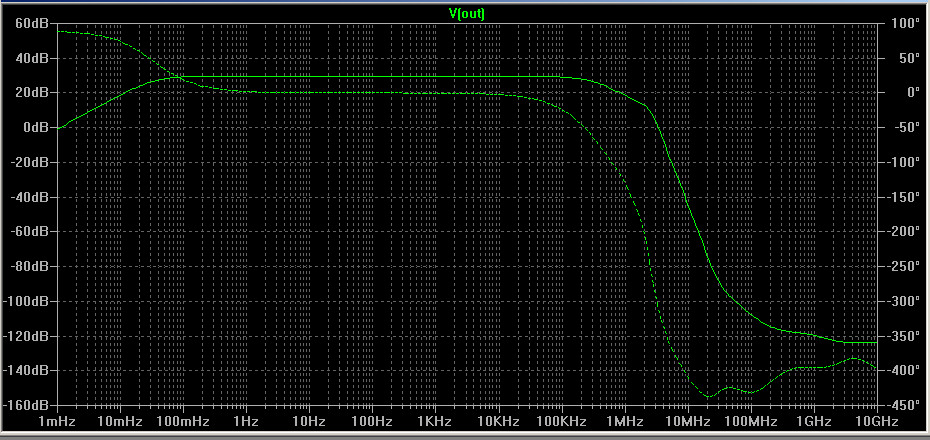Image resolution: width=930 pixels, height=440 pixels.
Task: Click the V(out) trace label
Action: point(466,14)
